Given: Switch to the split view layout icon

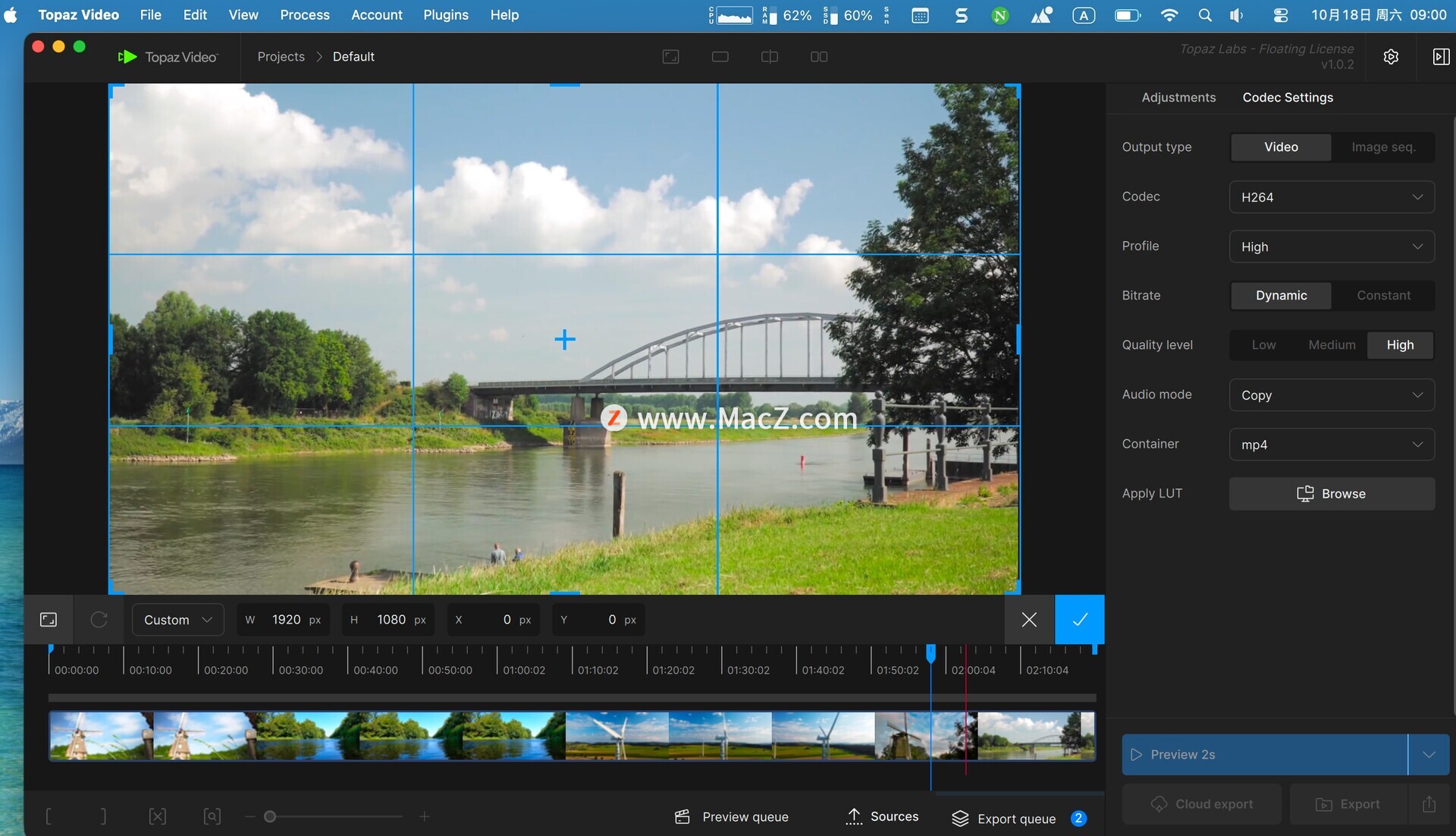Looking at the screenshot, I should (770, 57).
